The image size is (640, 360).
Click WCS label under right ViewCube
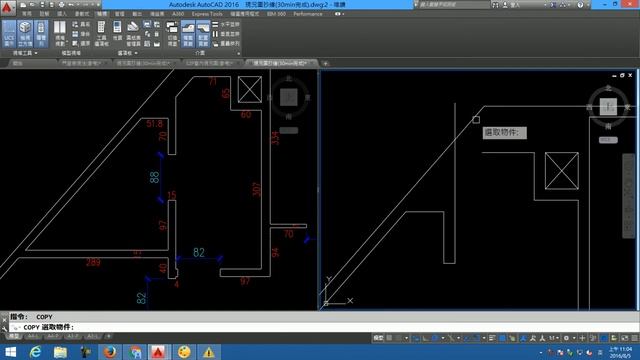[608, 140]
